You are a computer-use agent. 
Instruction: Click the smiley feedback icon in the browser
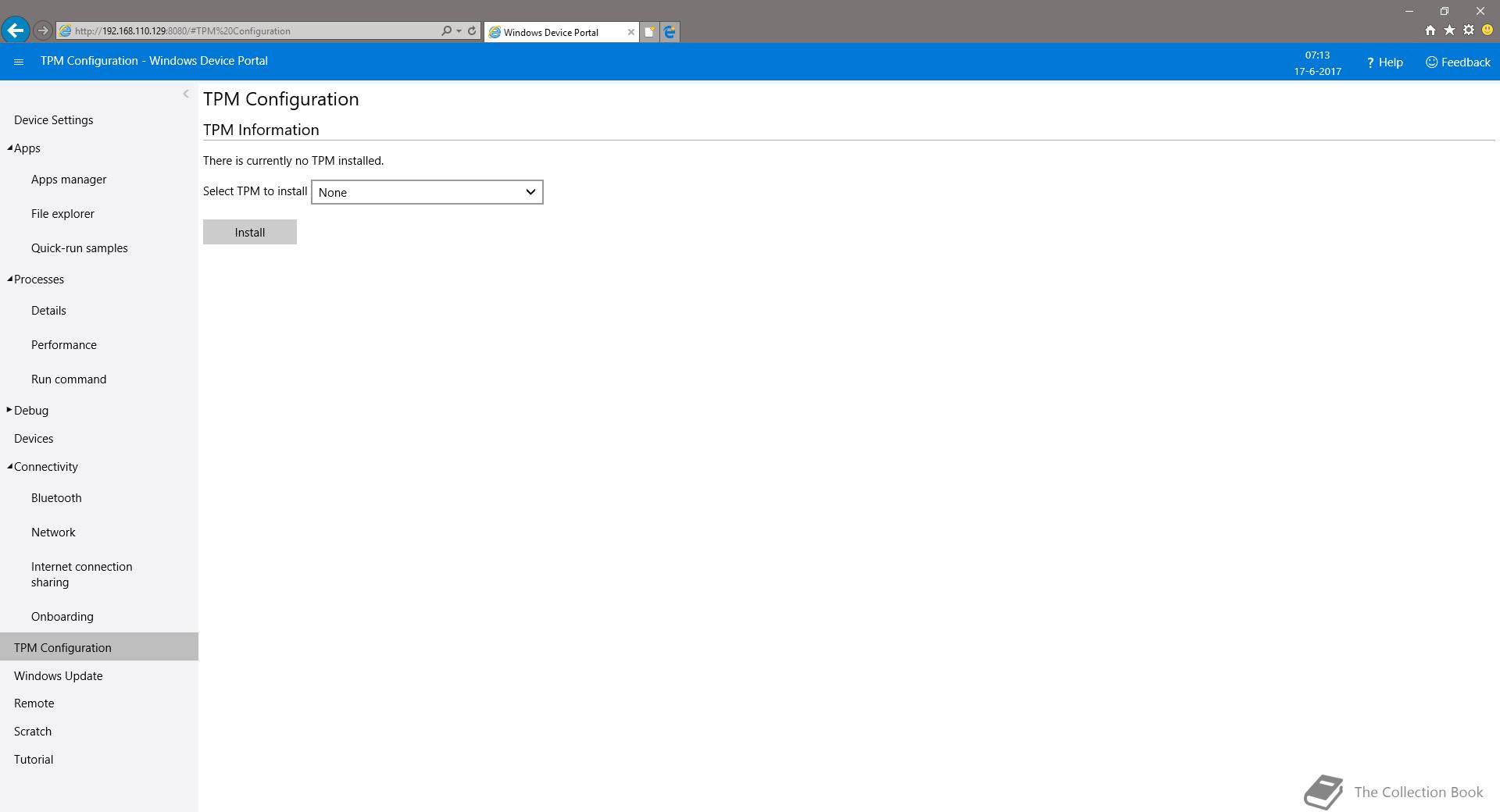coord(1487,30)
